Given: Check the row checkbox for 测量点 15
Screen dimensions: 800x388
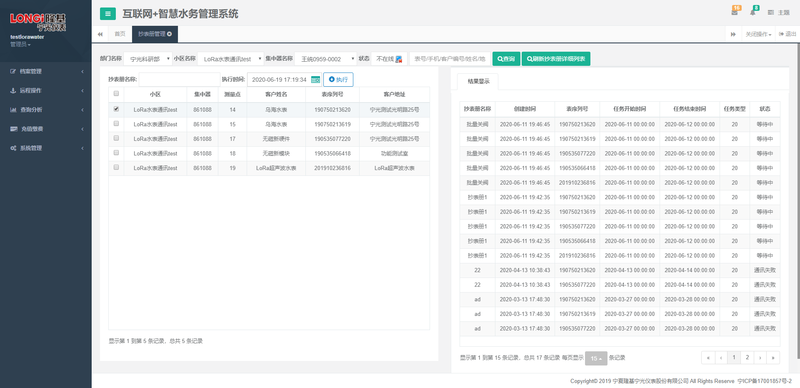Looking at the screenshot, I should click(116, 123).
